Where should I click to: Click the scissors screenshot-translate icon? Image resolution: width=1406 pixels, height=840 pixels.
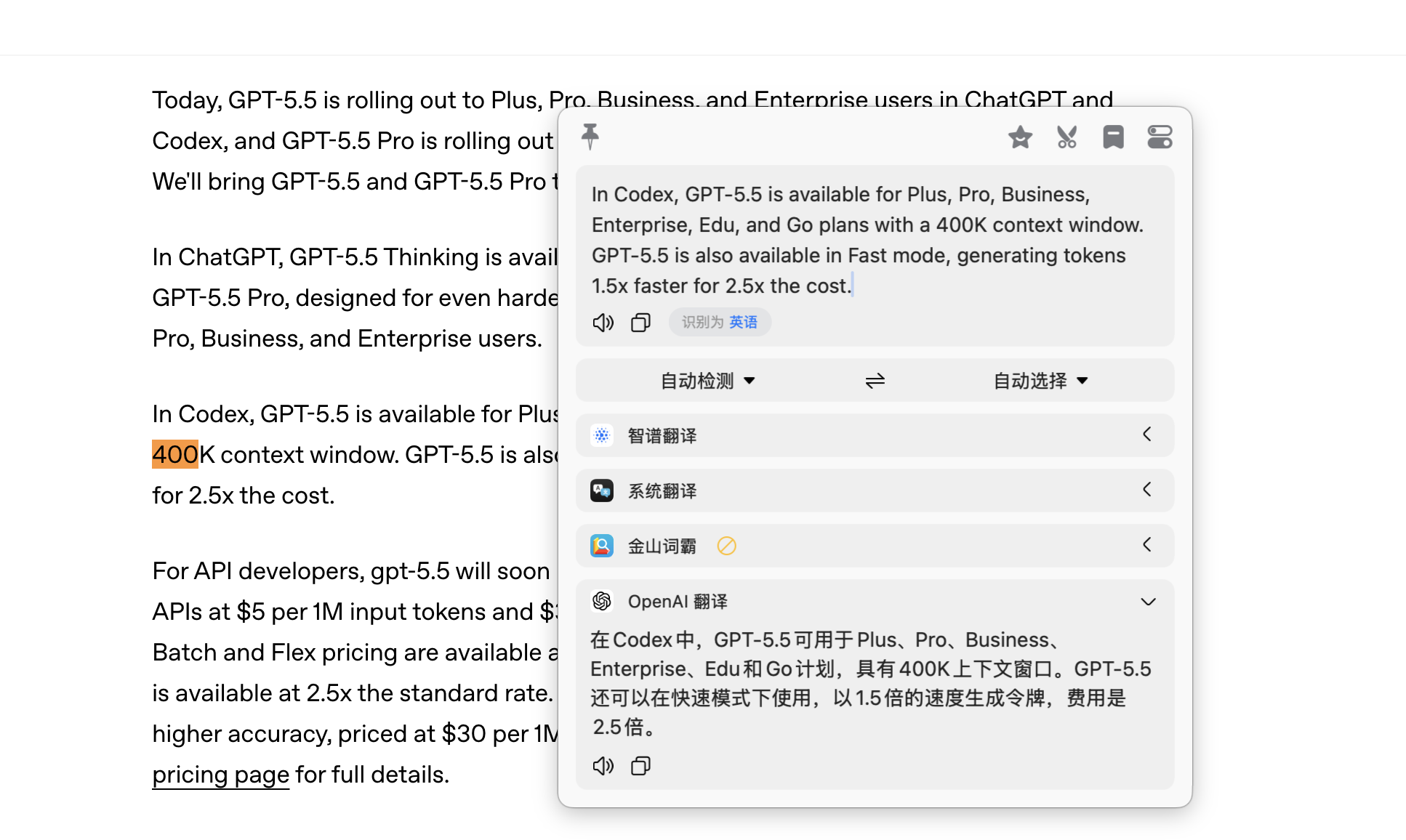pos(1066,137)
